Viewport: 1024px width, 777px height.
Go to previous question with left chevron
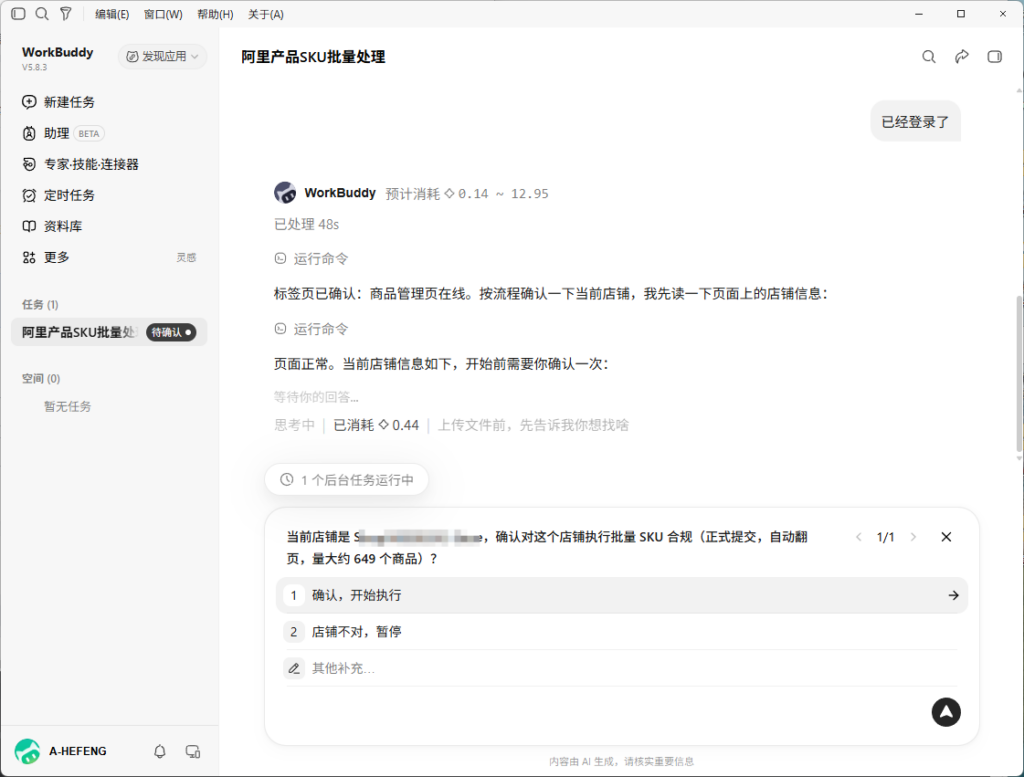click(859, 537)
